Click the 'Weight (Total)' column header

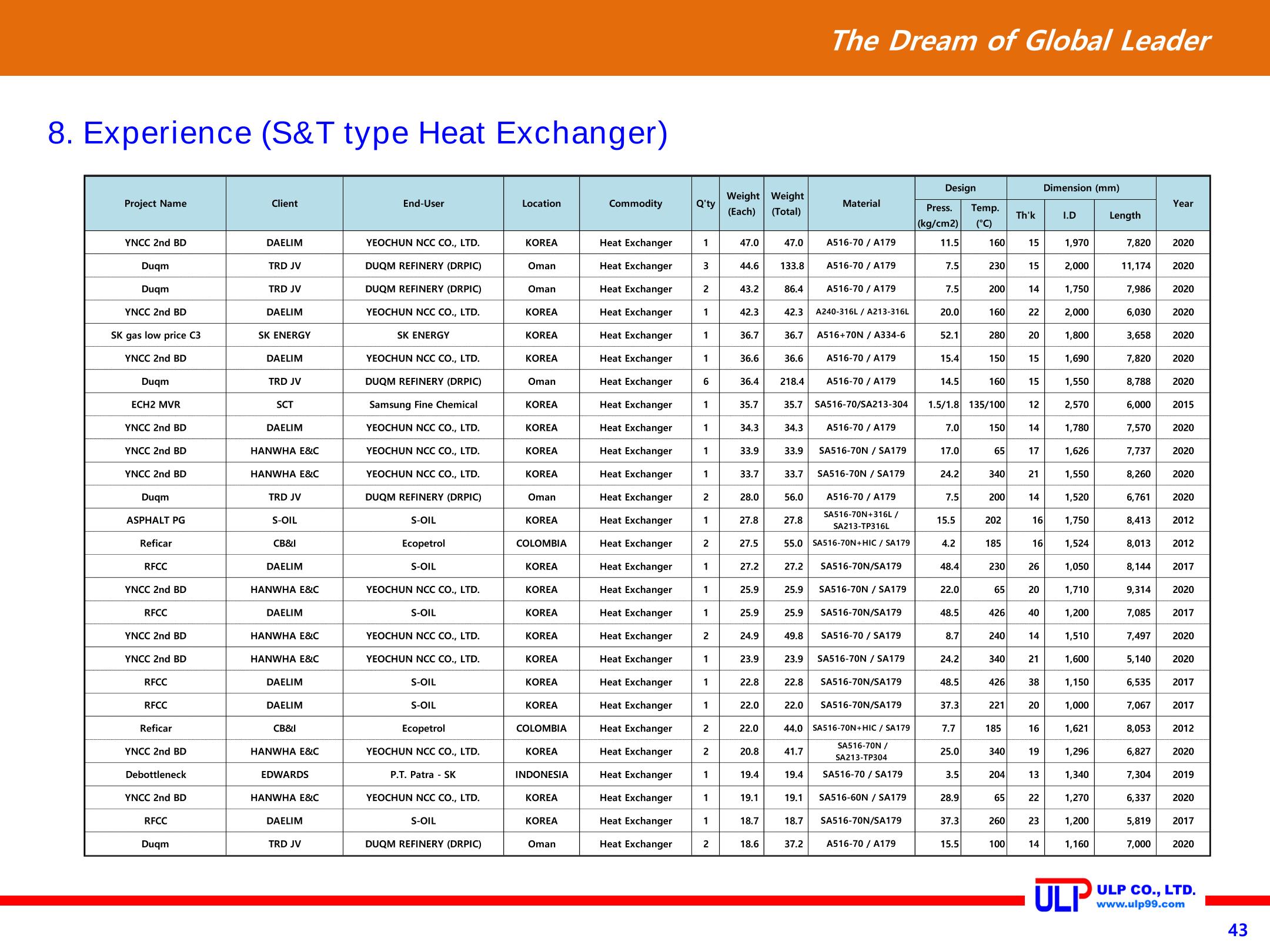[x=786, y=203]
